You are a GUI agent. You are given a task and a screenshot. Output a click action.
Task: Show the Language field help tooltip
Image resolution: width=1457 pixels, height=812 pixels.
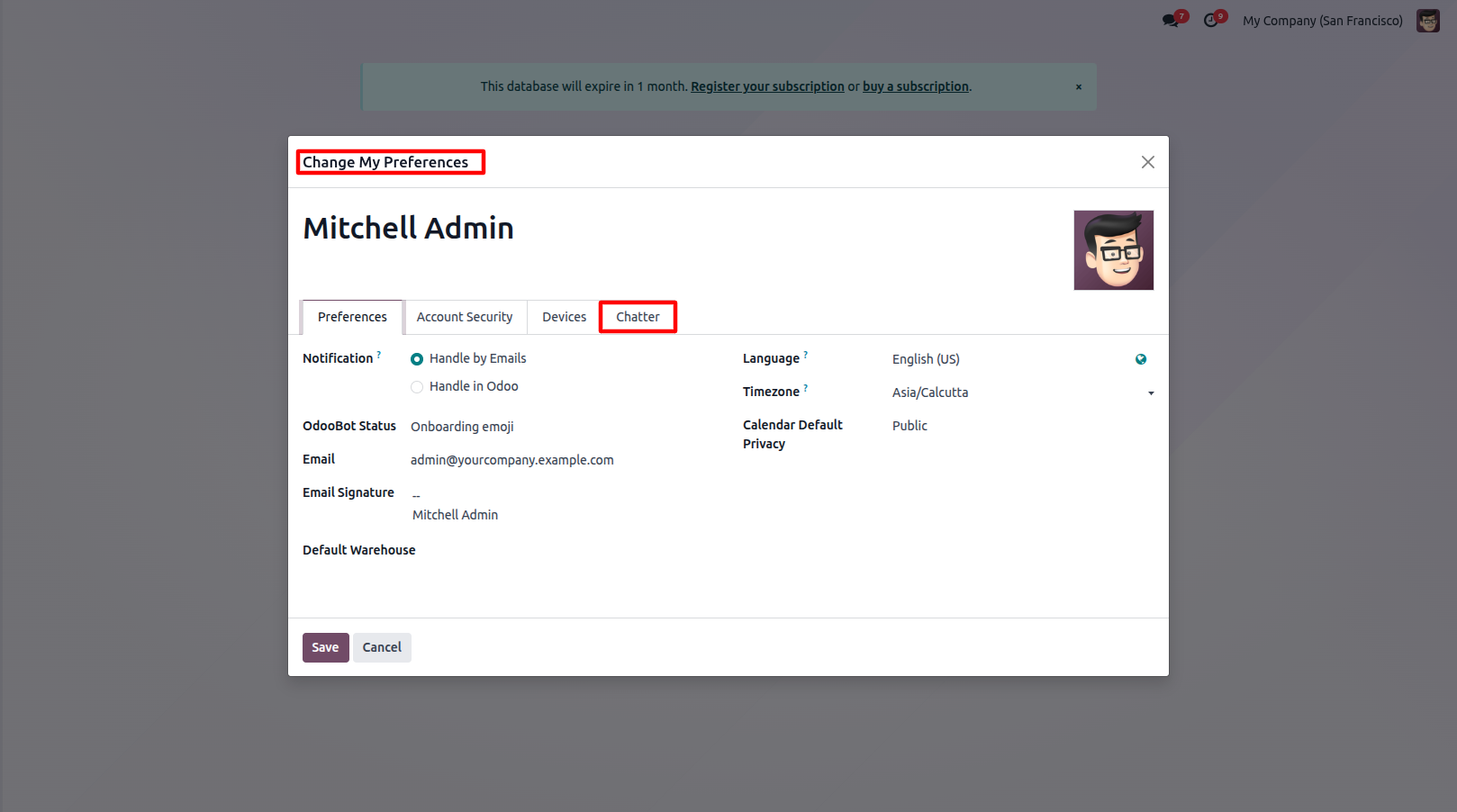pos(806,355)
